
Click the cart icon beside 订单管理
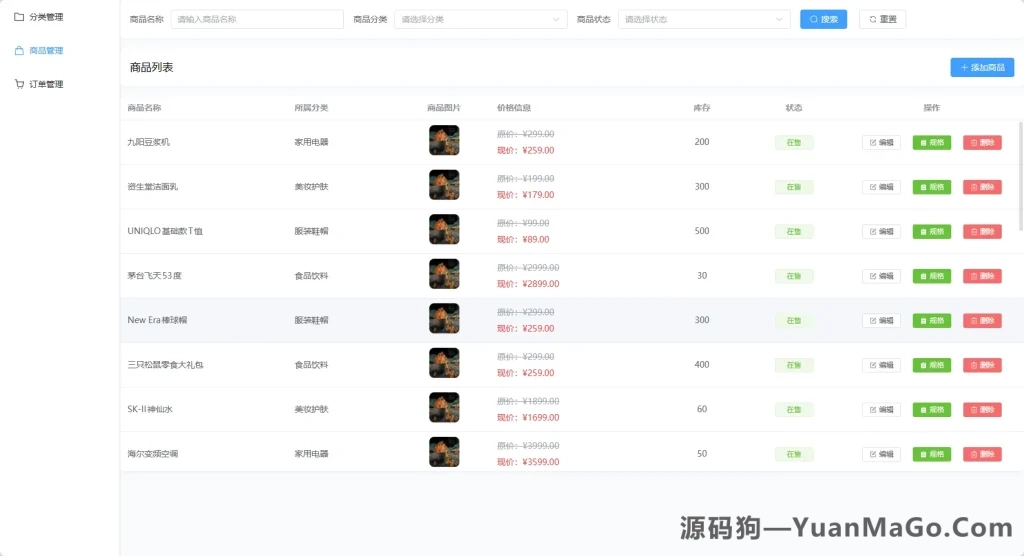click(x=19, y=84)
